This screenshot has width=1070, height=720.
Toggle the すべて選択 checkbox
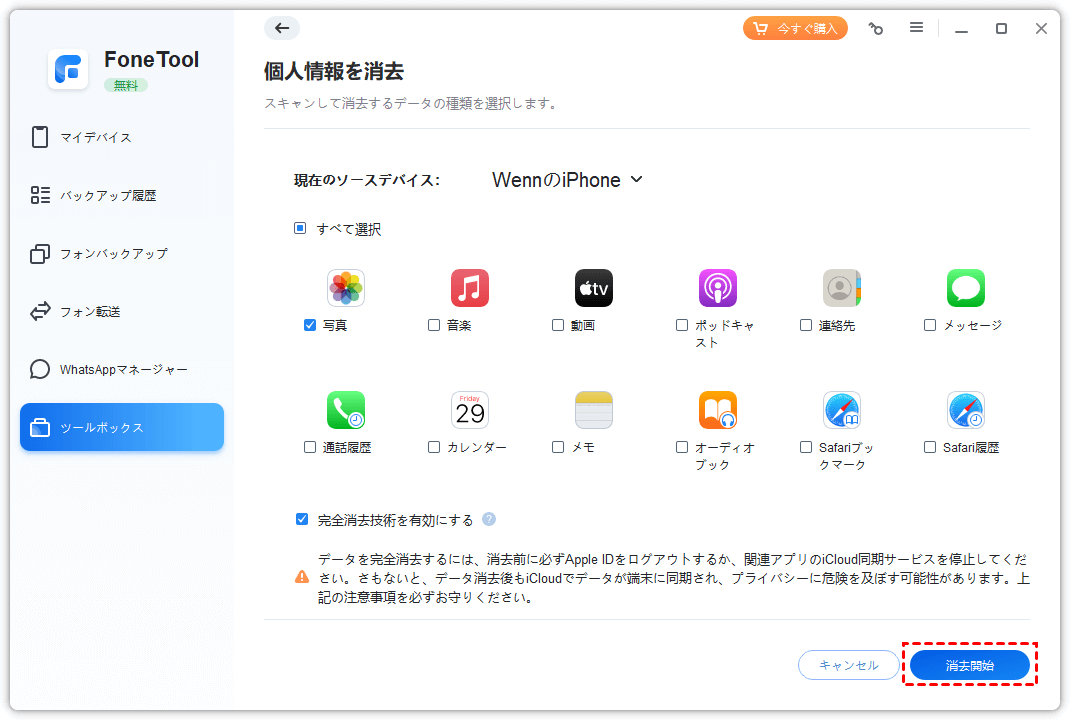300,228
